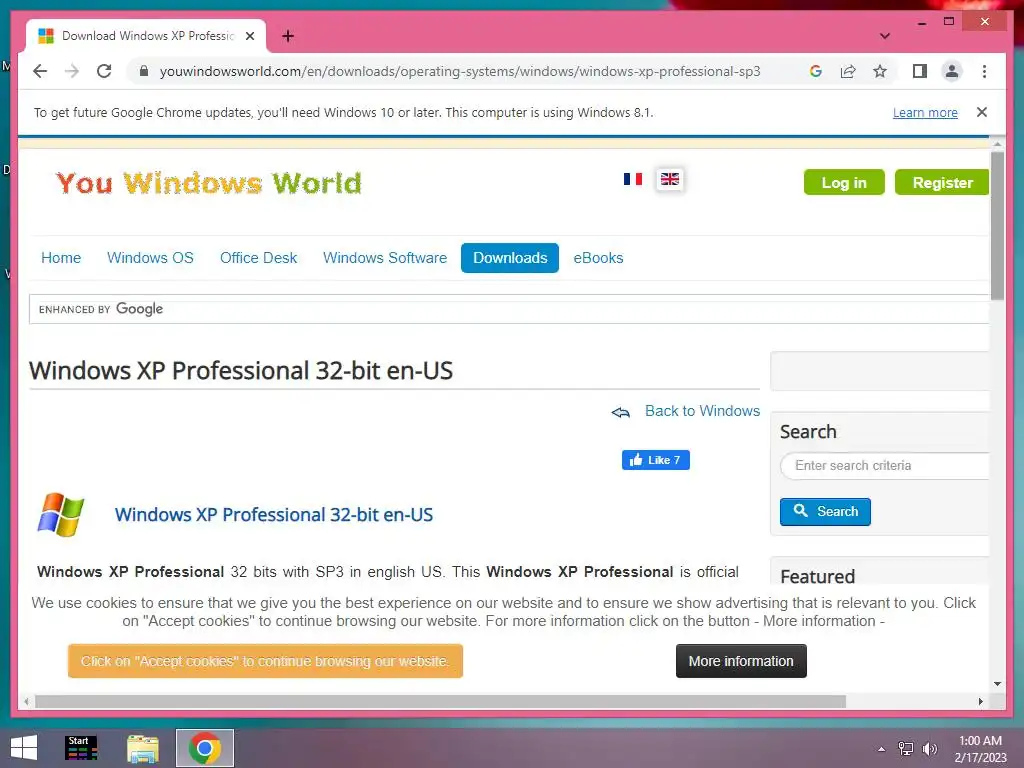
Task: Open Chrome side panel icon
Action: [x=920, y=71]
